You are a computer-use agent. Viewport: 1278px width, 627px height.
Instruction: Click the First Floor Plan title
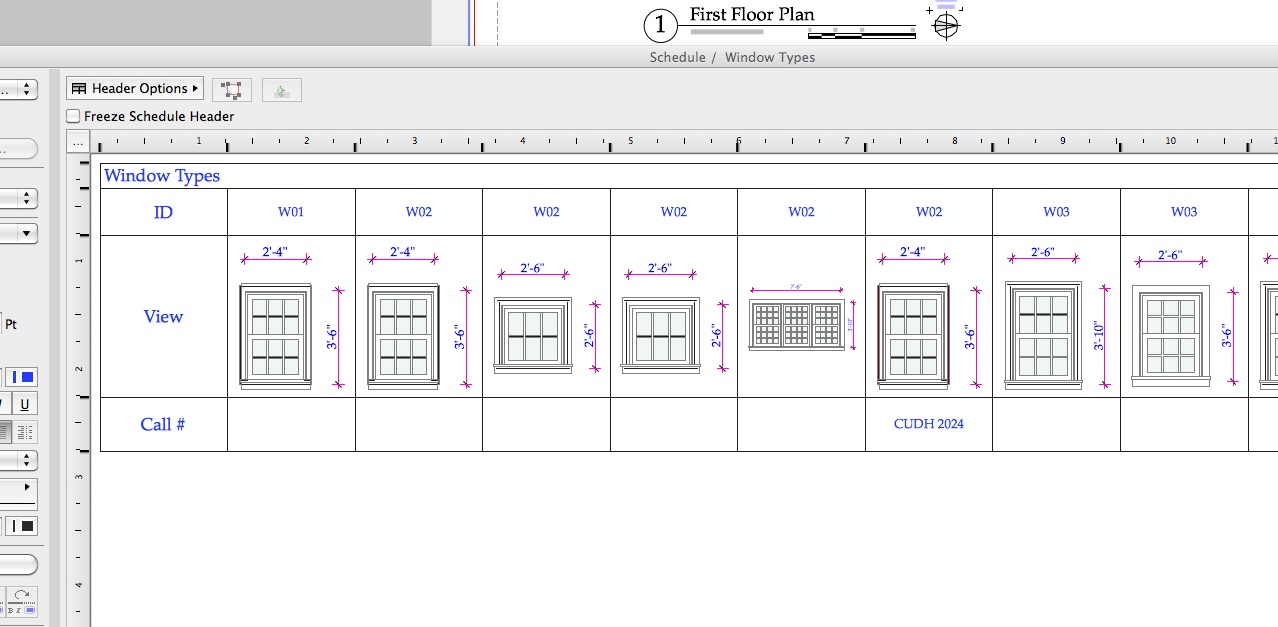[x=752, y=14]
